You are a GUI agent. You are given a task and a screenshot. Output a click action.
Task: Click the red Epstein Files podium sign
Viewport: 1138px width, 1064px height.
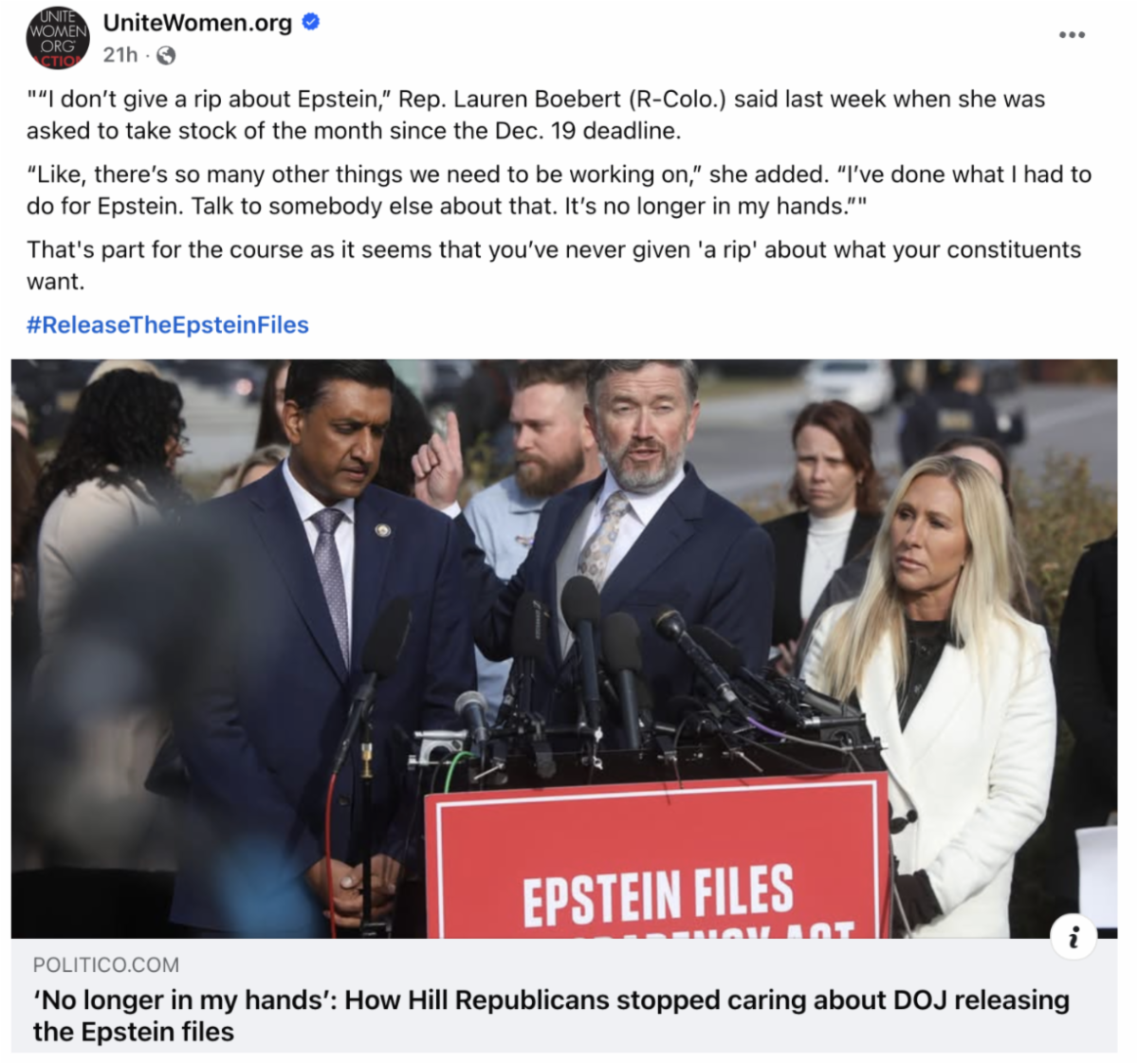click(657, 856)
